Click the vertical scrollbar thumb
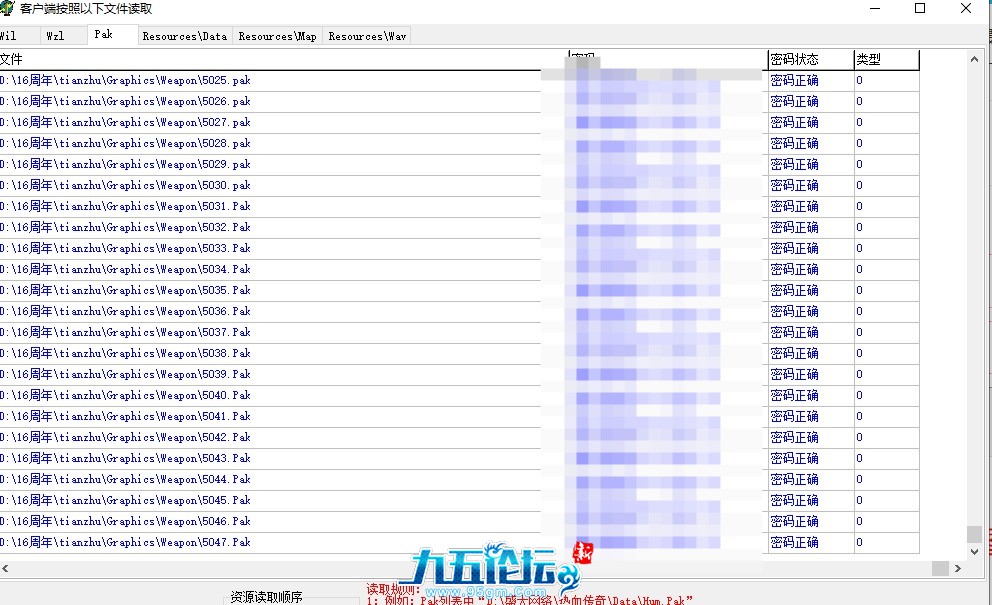The image size is (992, 605). (974, 533)
